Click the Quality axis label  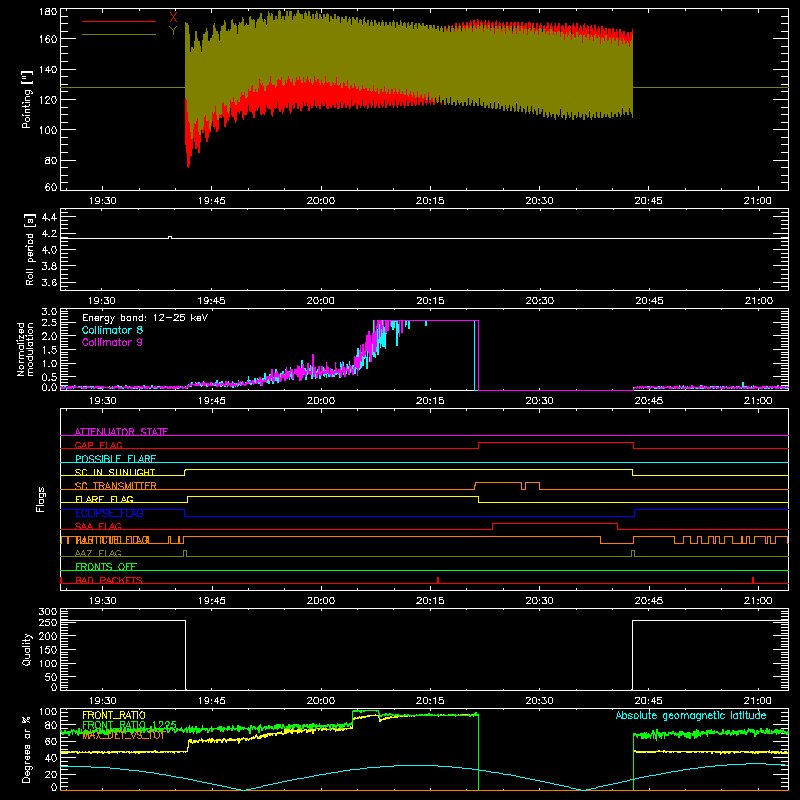tap(27, 649)
